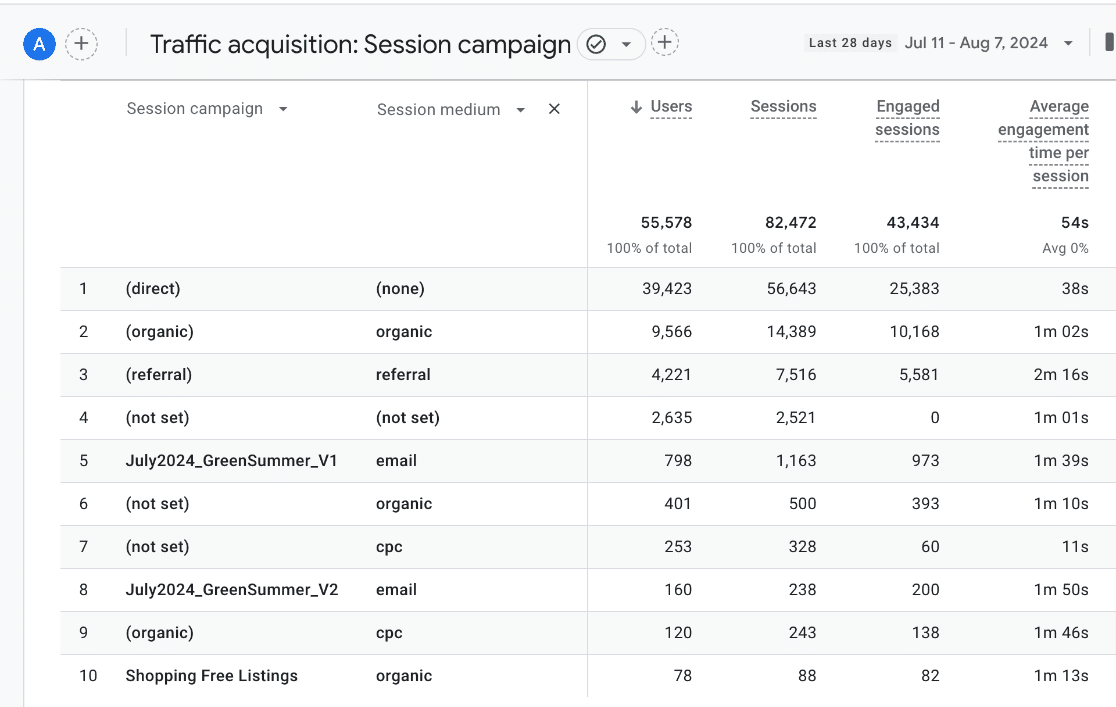Expand the arrow next to the checkmark icon
This screenshot has width=1116, height=707.
pos(628,44)
